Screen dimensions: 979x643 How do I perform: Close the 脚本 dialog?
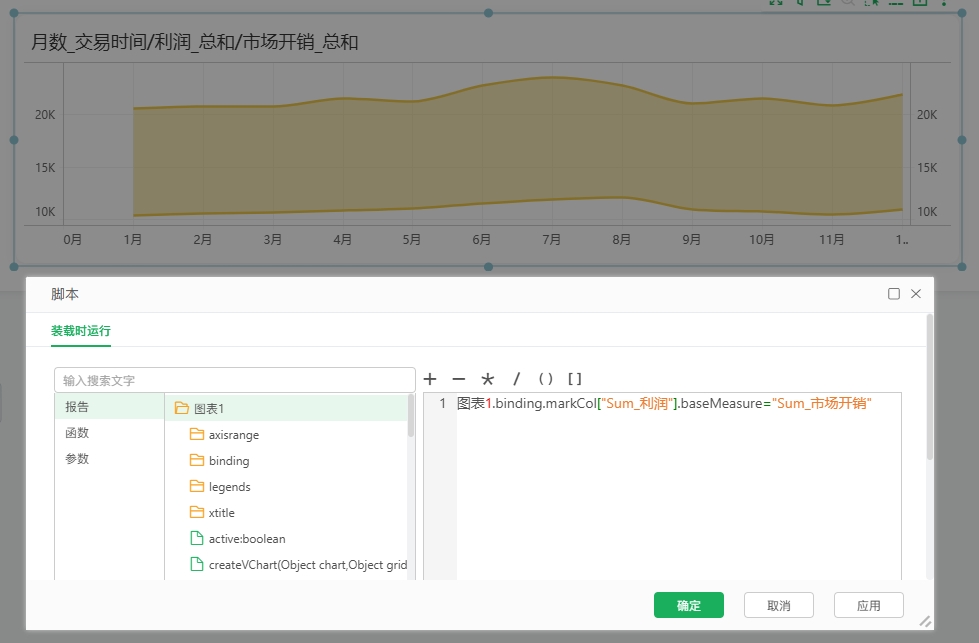[x=916, y=293]
